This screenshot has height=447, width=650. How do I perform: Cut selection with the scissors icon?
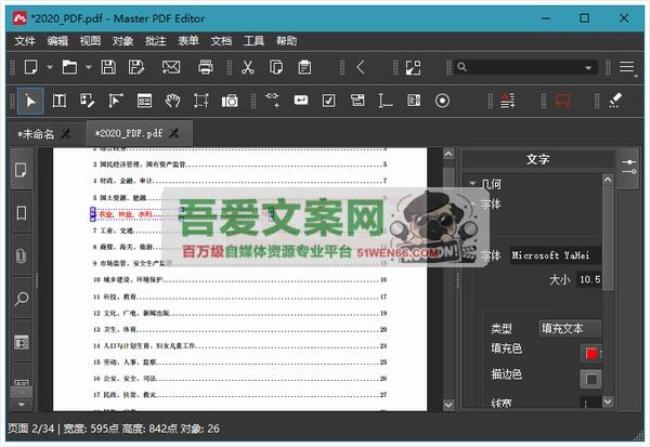click(x=248, y=67)
